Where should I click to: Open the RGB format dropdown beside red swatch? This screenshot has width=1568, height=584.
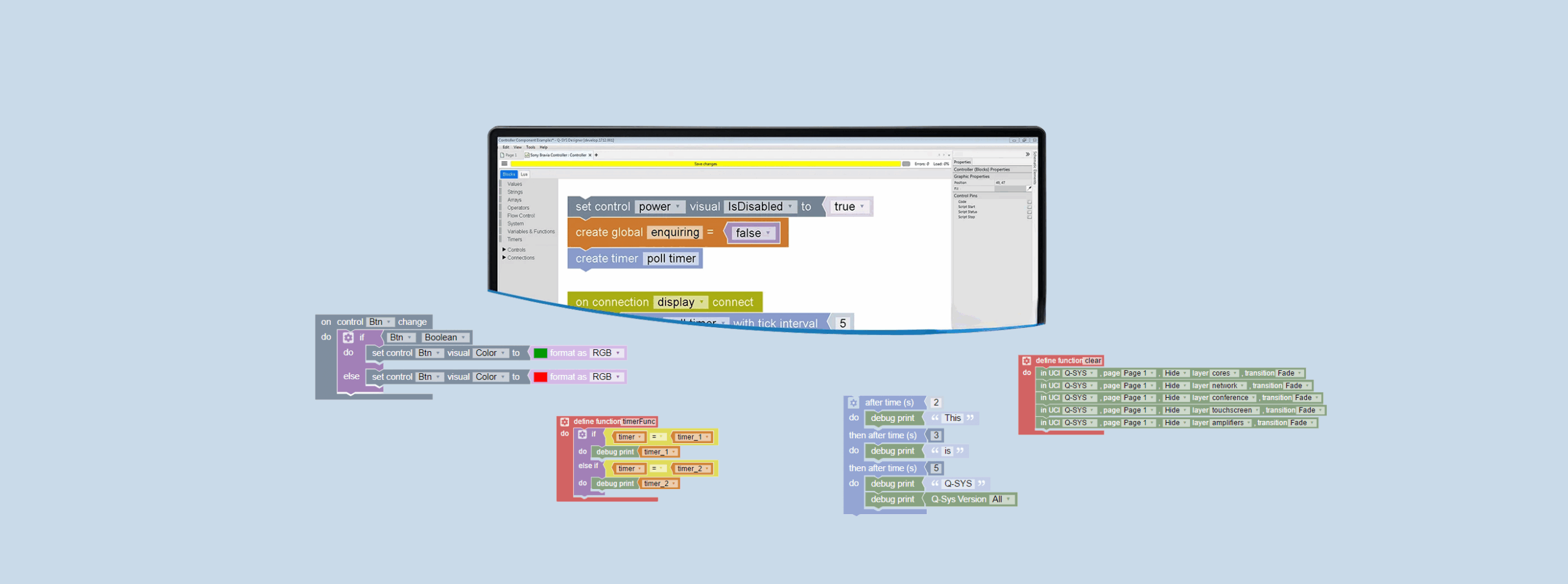click(607, 377)
